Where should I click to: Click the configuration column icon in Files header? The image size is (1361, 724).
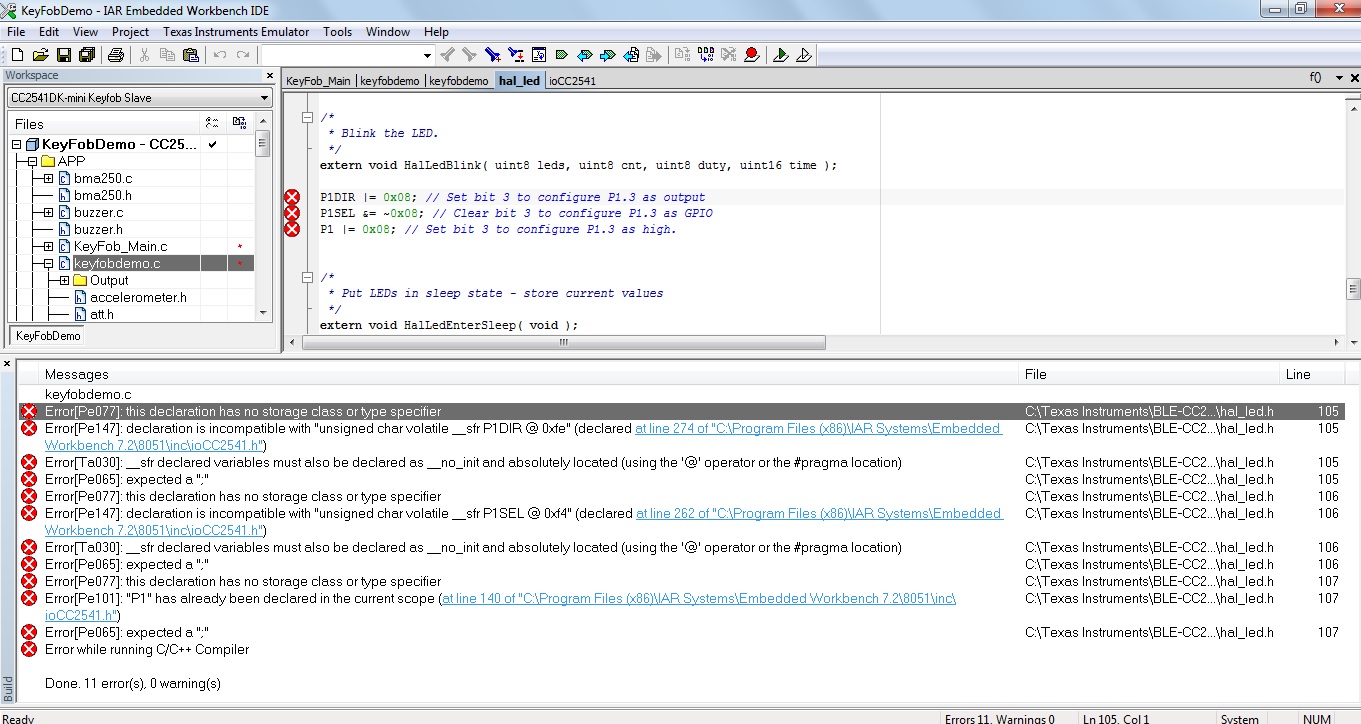click(x=212, y=123)
